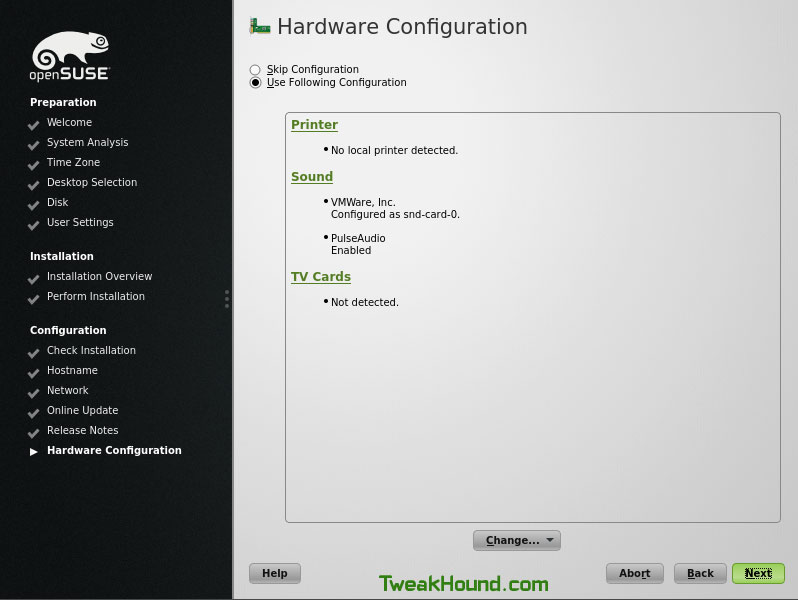The height and width of the screenshot is (600, 798).
Task: Click the checkmark icon beside Desktop Selection
Action: (34, 185)
